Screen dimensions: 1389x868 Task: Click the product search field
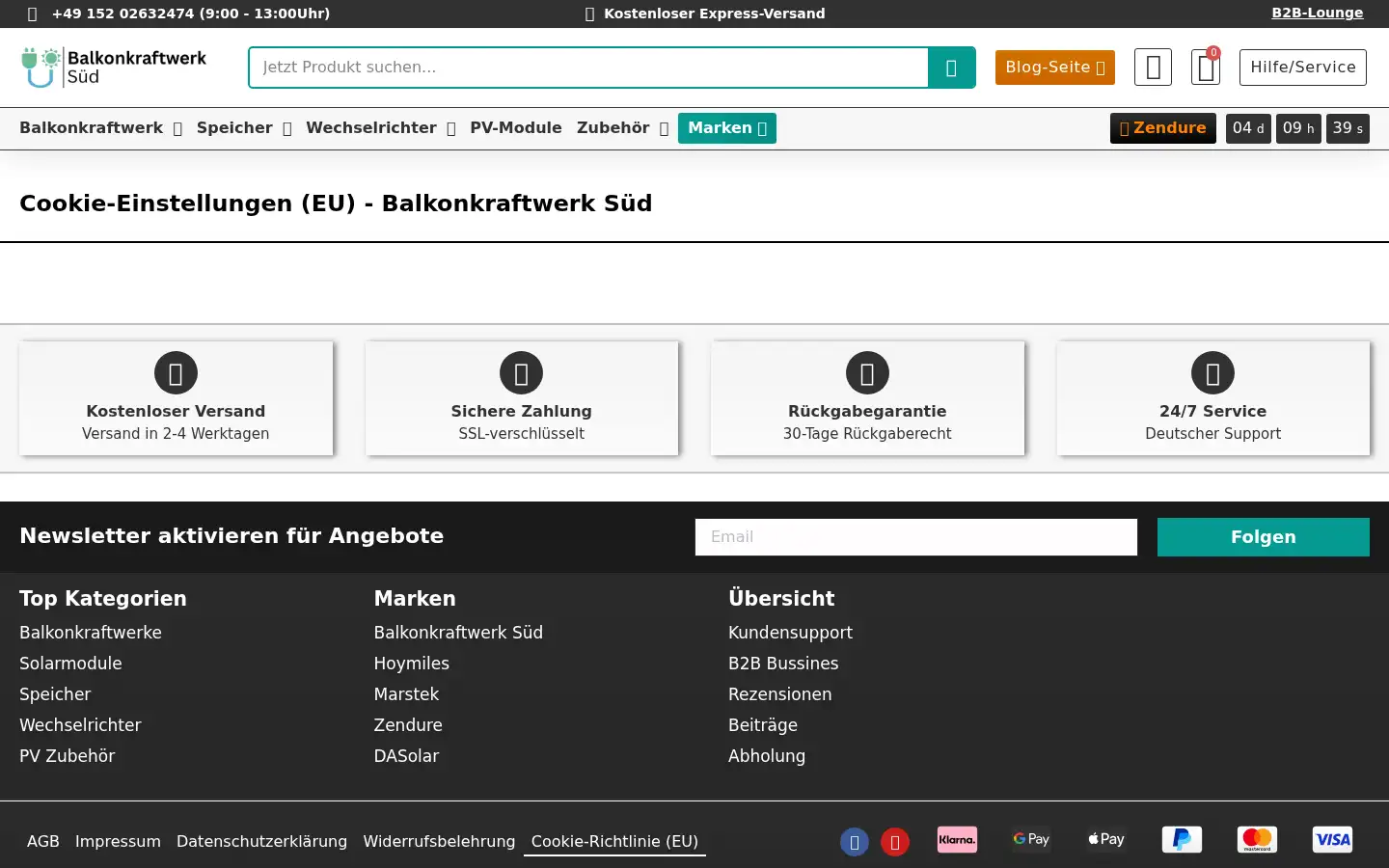coord(588,68)
